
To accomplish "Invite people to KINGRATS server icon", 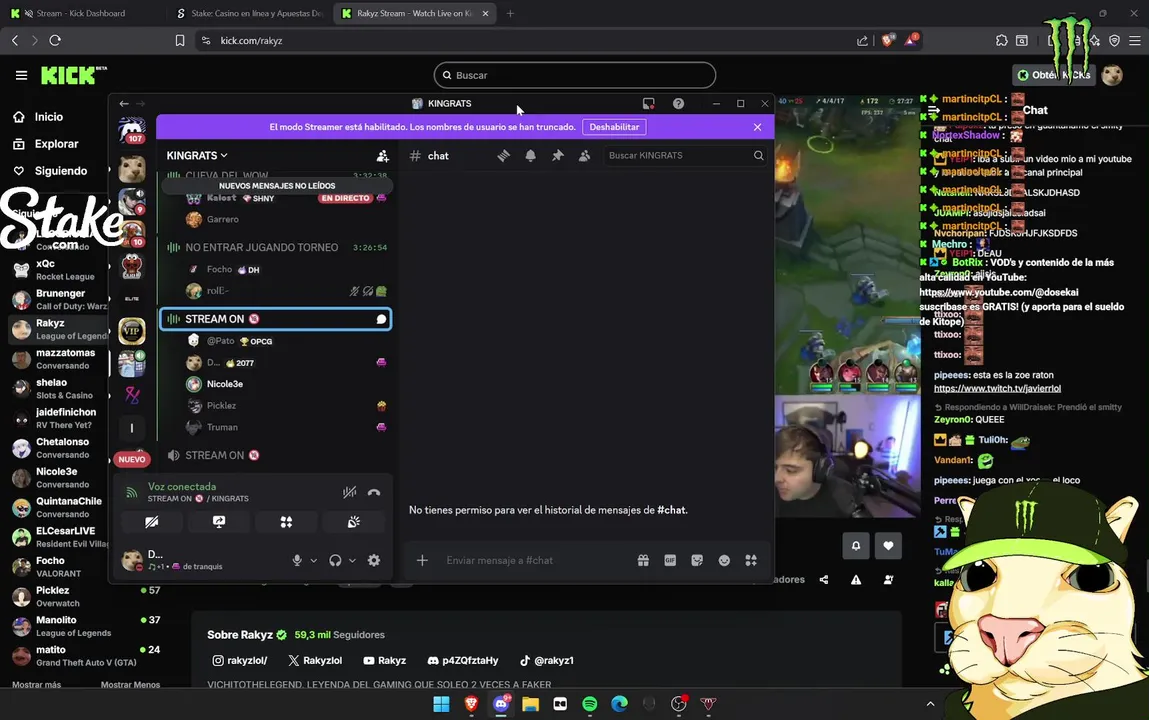I will 383,155.
